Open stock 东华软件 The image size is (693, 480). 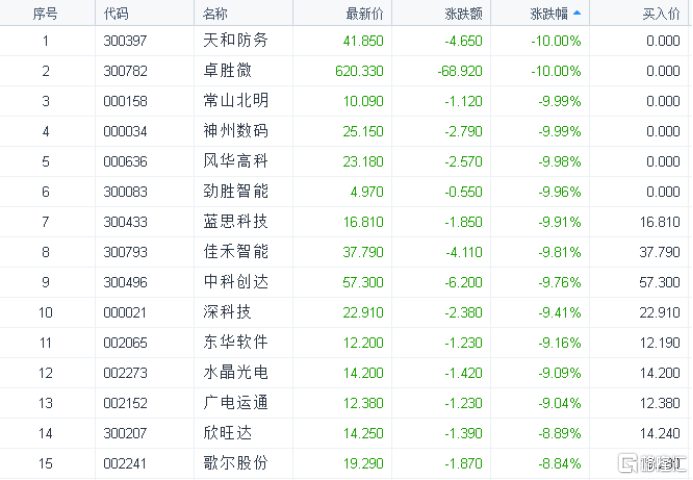pos(236,343)
